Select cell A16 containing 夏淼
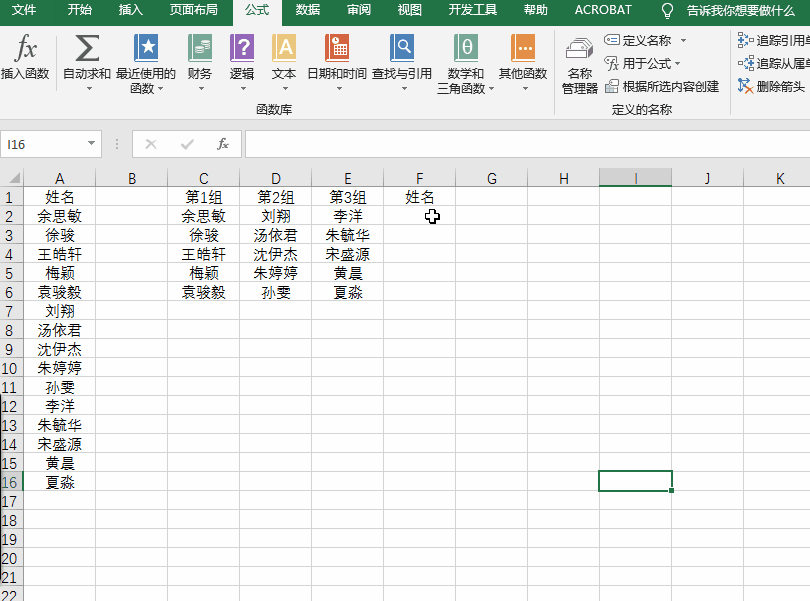The image size is (810, 601). (x=59, y=482)
